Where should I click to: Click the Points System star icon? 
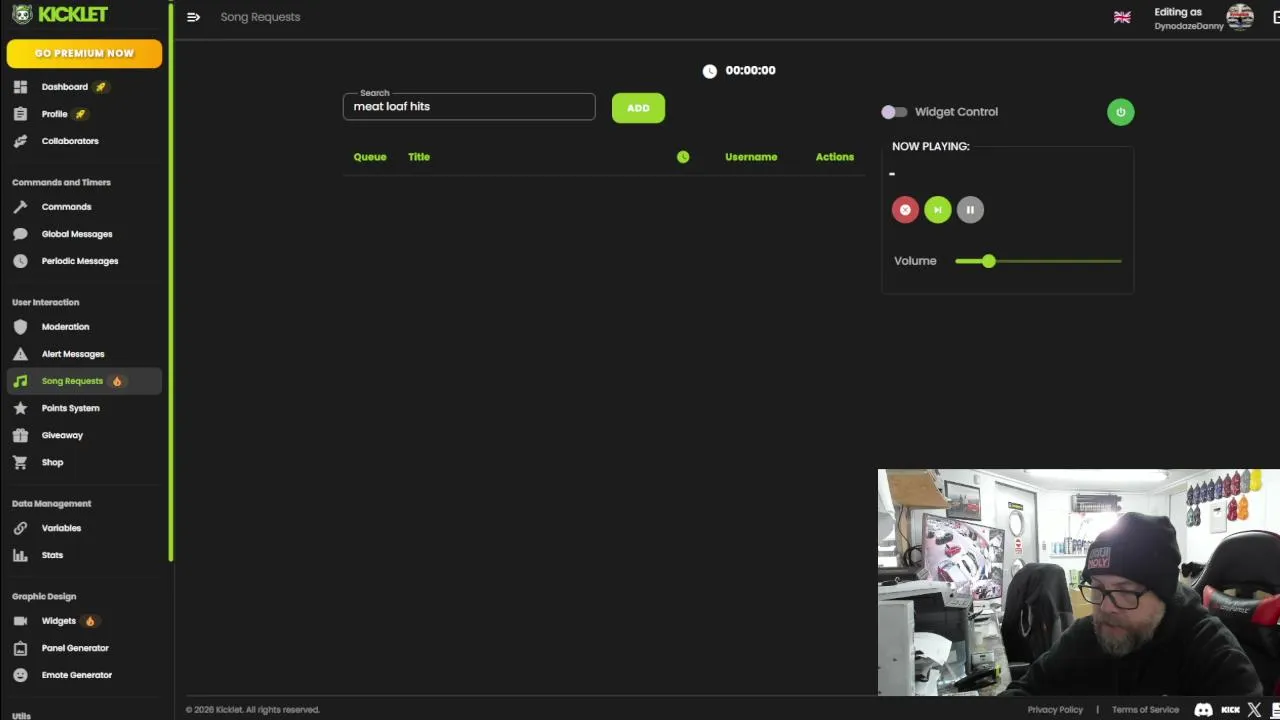(x=20, y=408)
